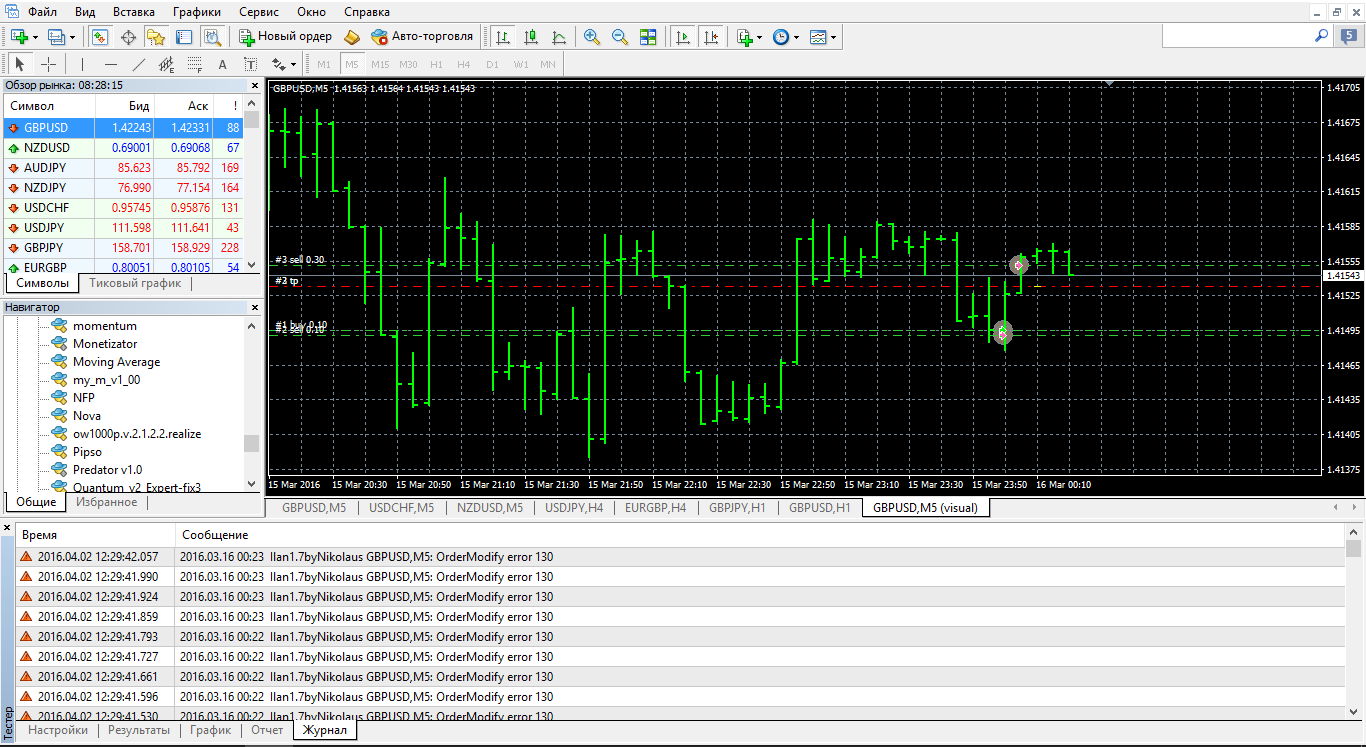Toggle chart auto scroll icon
The image size is (1366, 747).
pos(683,37)
